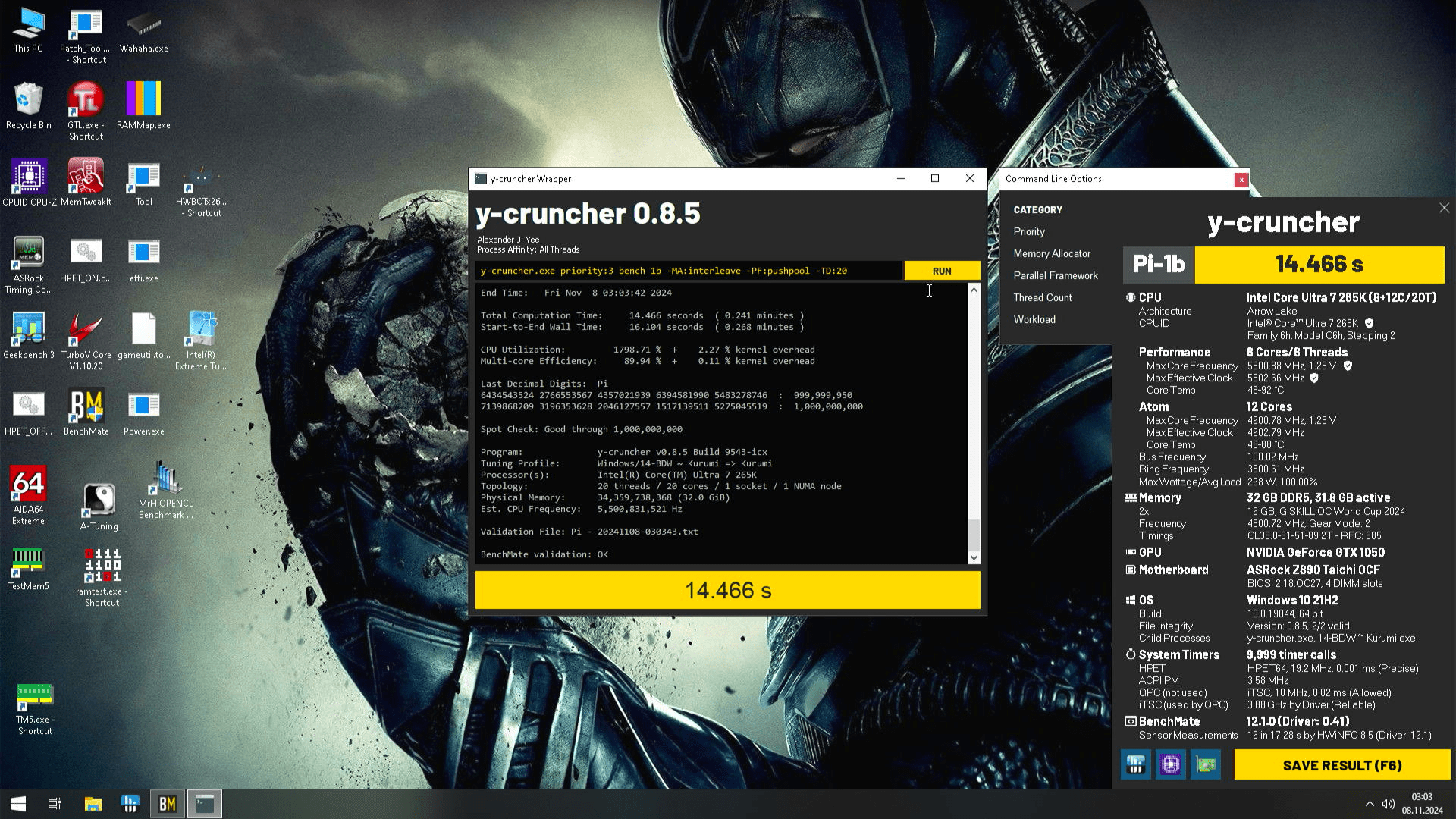Select the Thread Count category
This screenshot has width=1456, height=819.
1043,298
